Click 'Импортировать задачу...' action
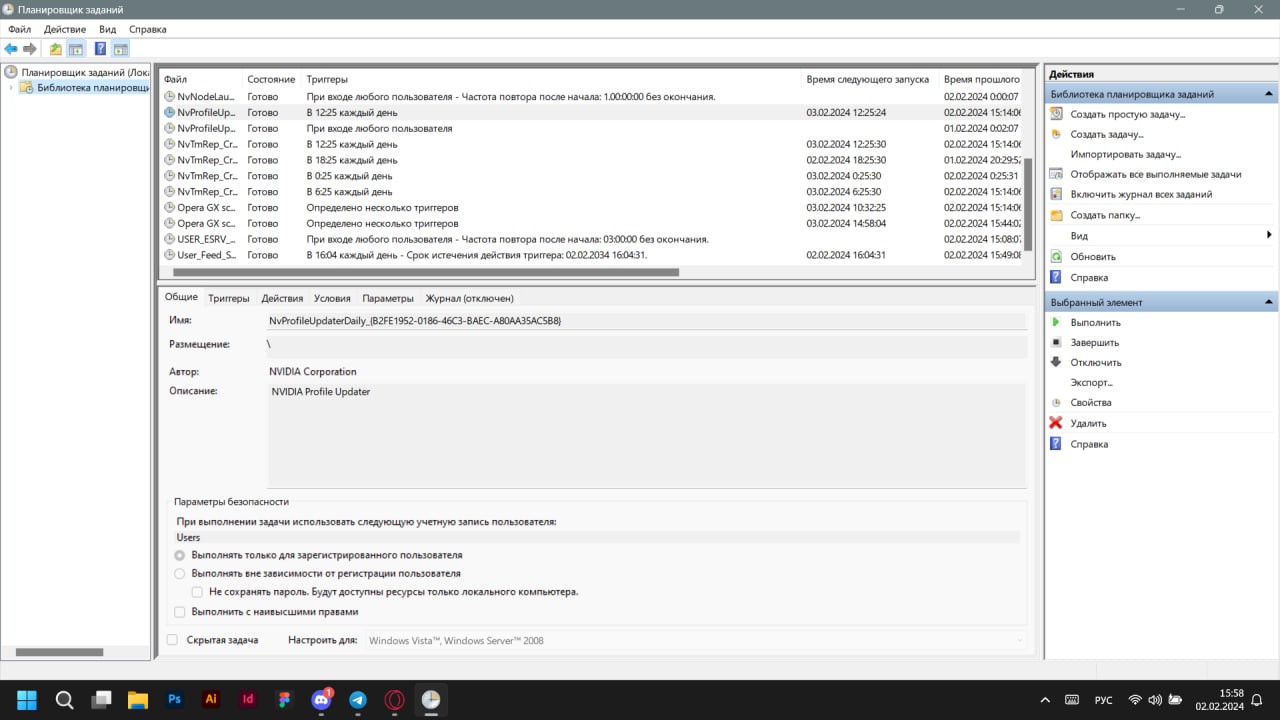The width and height of the screenshot is (1280, 720). point(1125,154)
